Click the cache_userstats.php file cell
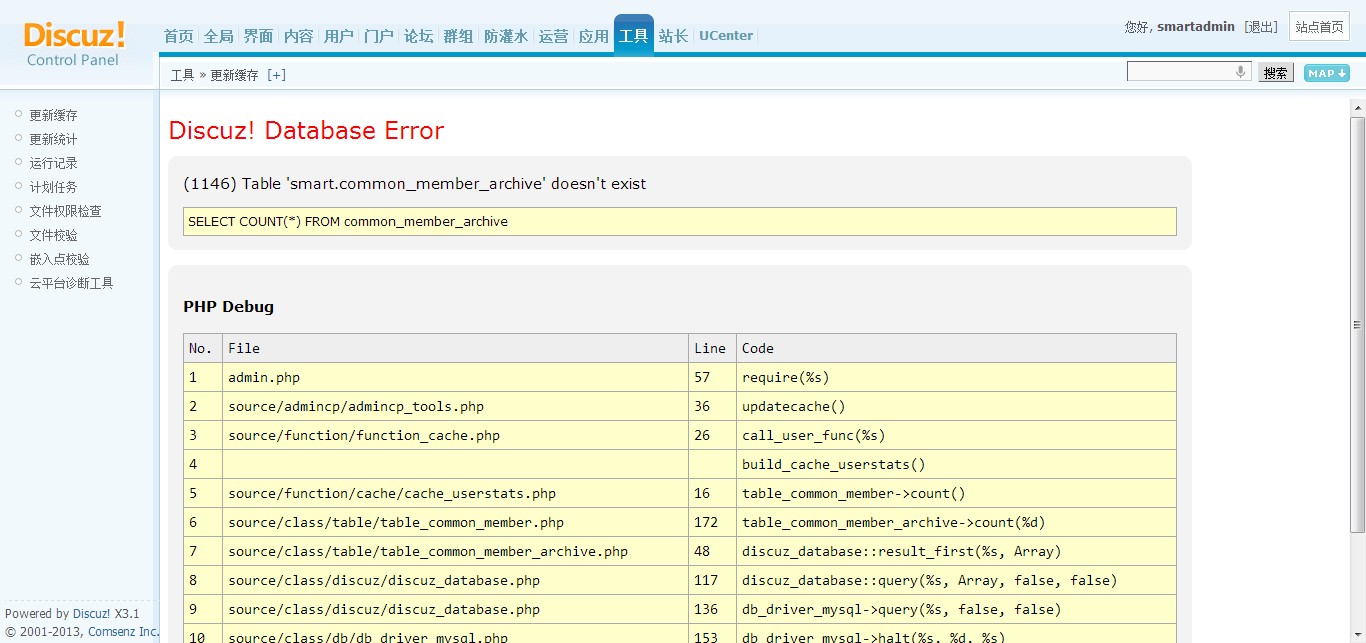The height and width of the screenshot is (643, 1366). (456, 493)
